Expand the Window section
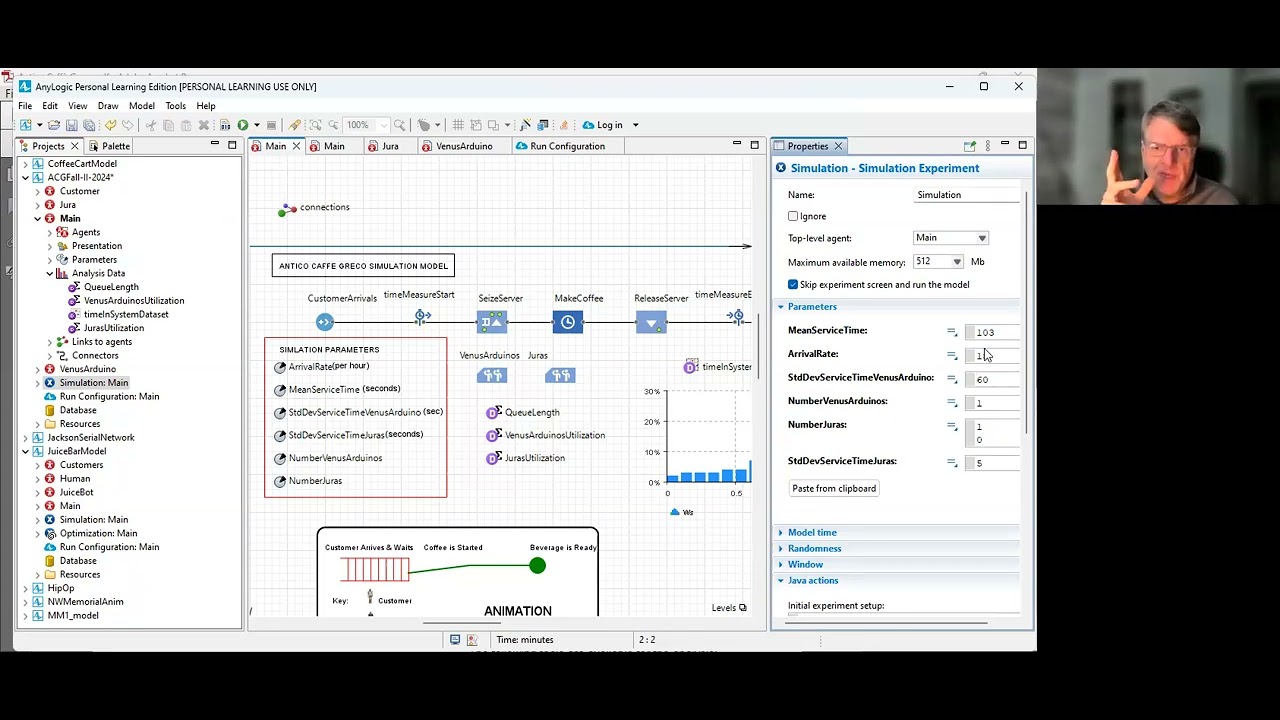This screenshot has width=1280, height=720. point(781,565)
